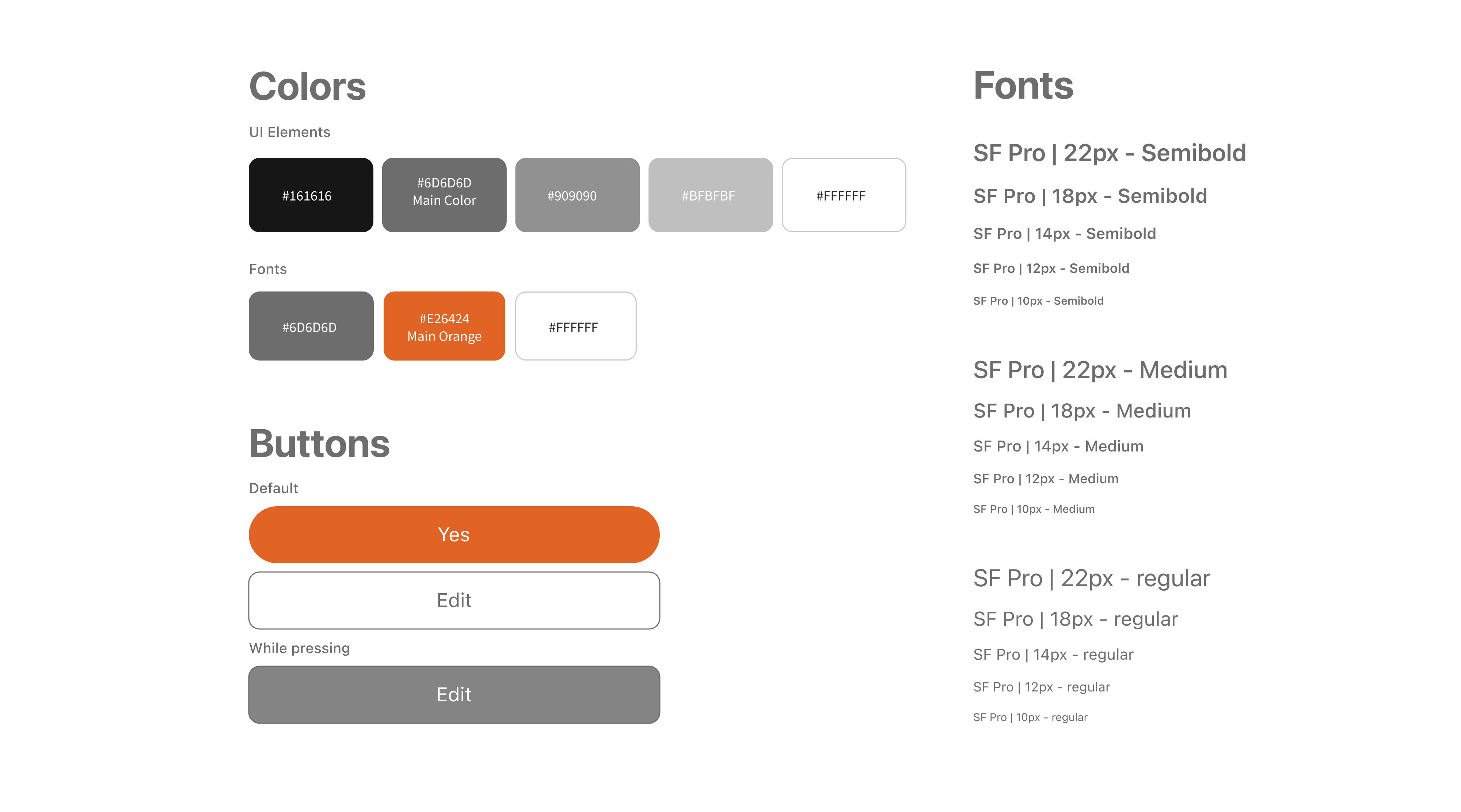Click the orange Yes button
The width and height of the screenshot is (1461, 812).
point(454,534)
